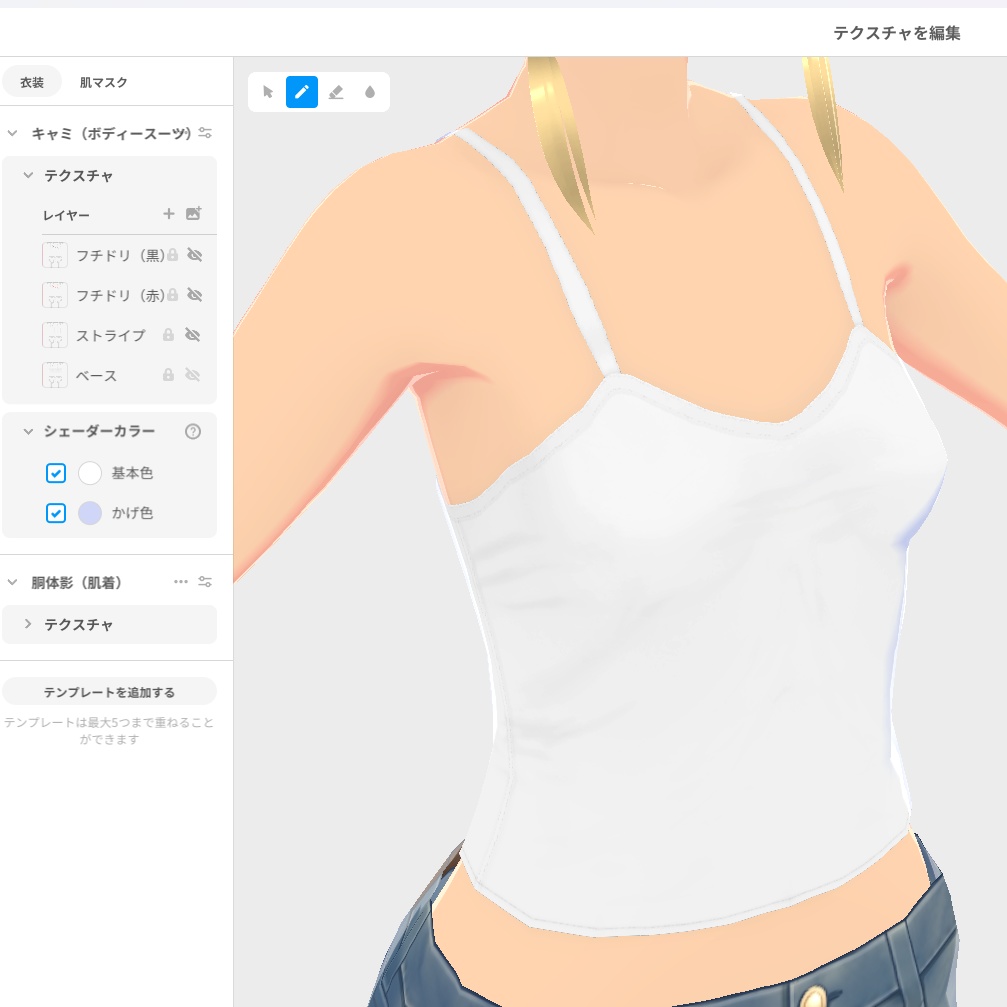The height and width of the screenshot is (1007, 1007).
Task: Switch to the 肌マスク tab
Action: [103, 82]
